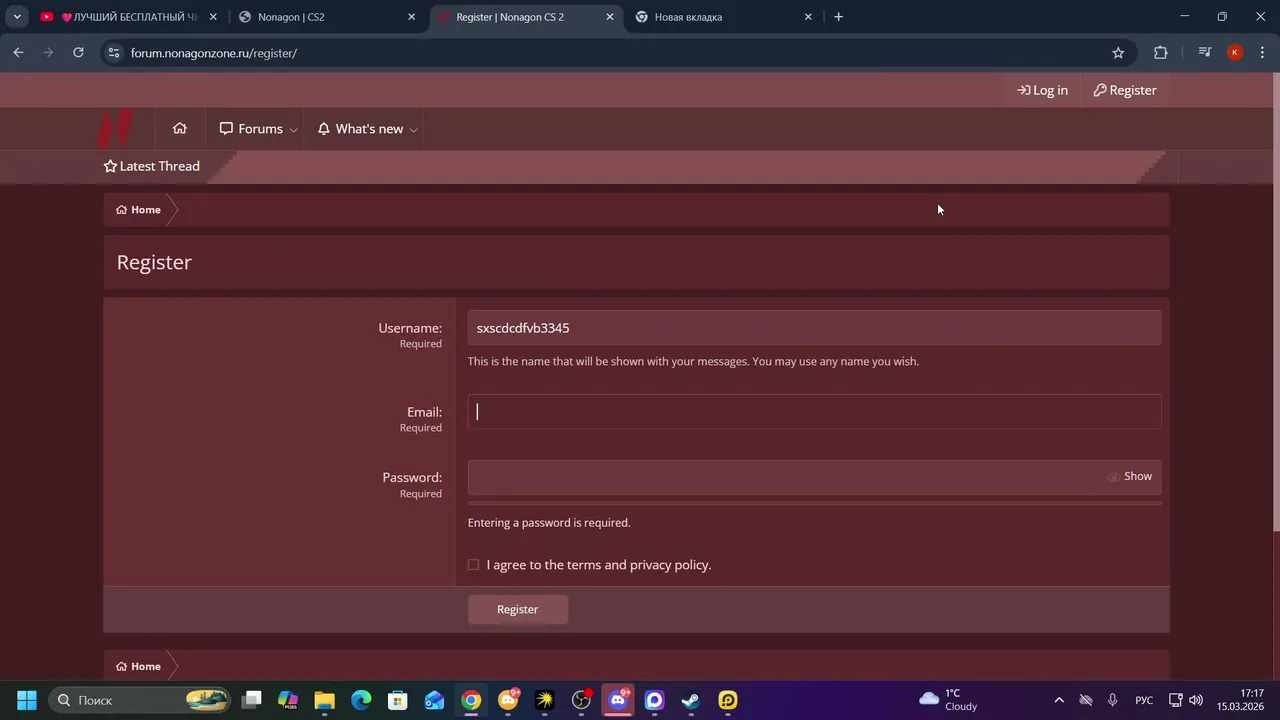The width and height of the screenshot is (1280, 720).
Task: Switch to the YouTube video tab
Action: point(128,17)
